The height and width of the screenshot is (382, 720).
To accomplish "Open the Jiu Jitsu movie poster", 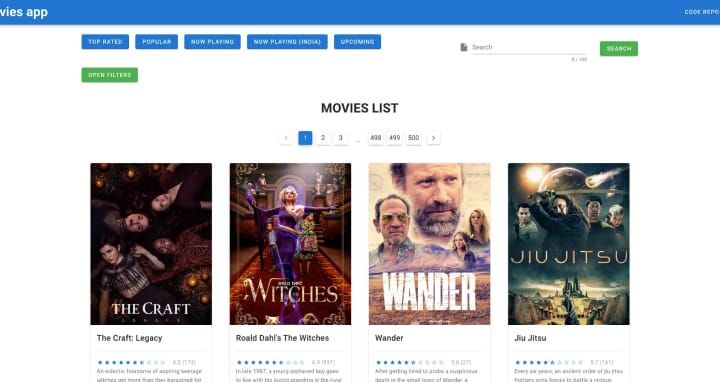I will (x=568, y=244).
